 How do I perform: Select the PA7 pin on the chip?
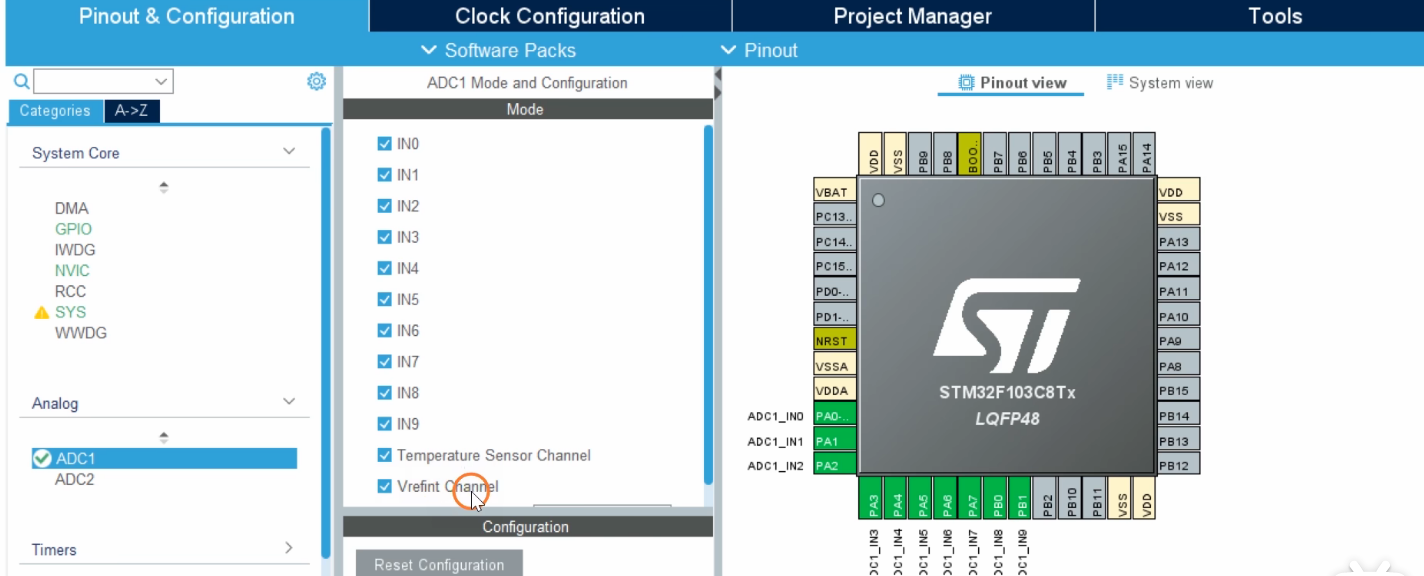tap(973, 497)
